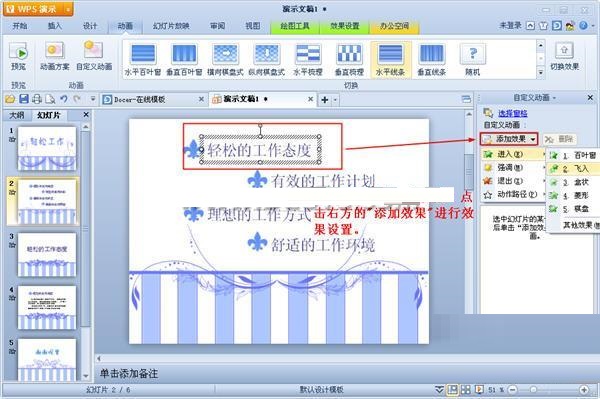
Task: Choose 百叶窗 entrance effect
Action: point(573,155)
